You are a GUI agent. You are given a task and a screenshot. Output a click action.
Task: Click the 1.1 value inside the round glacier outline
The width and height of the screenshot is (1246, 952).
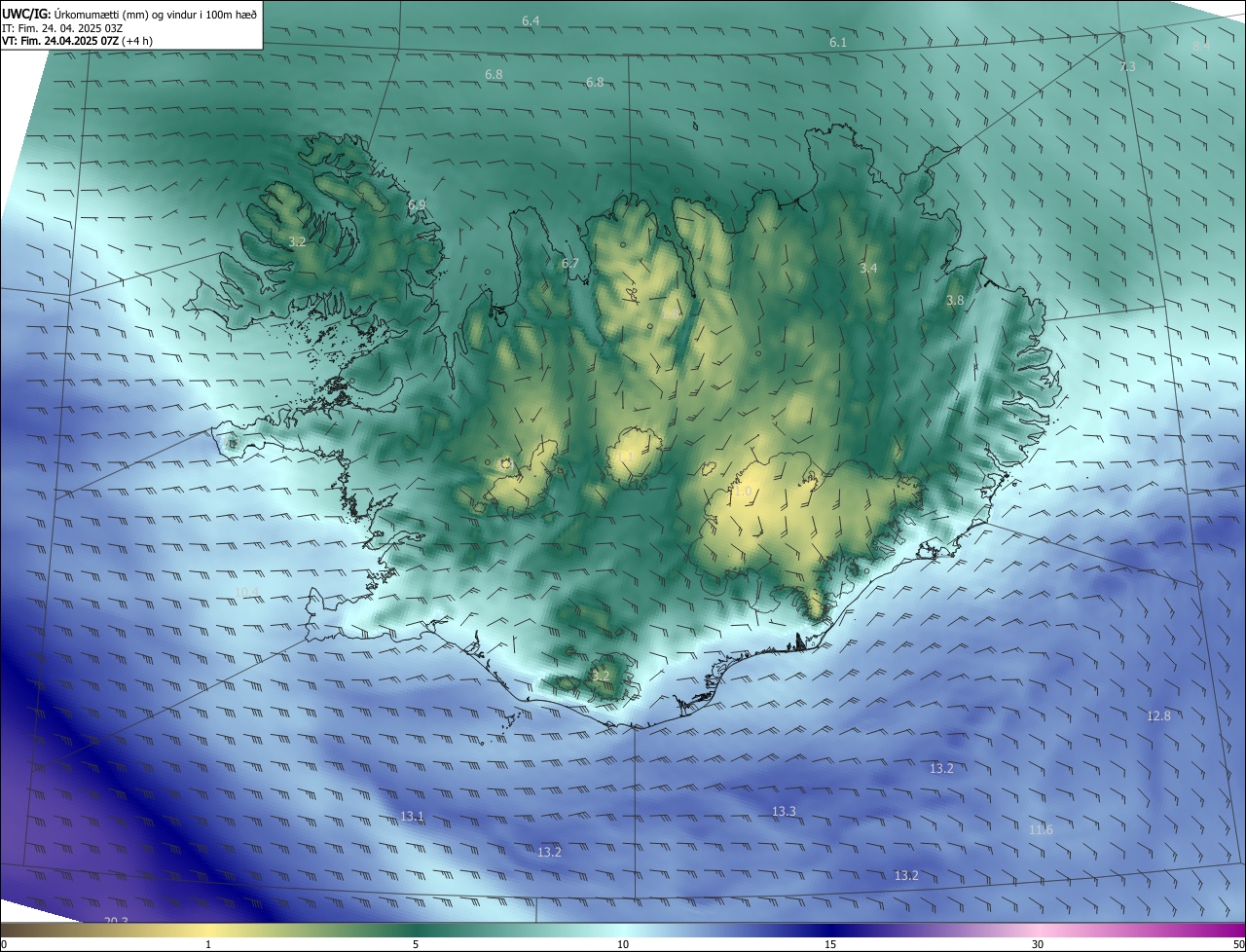click(626, 457)
